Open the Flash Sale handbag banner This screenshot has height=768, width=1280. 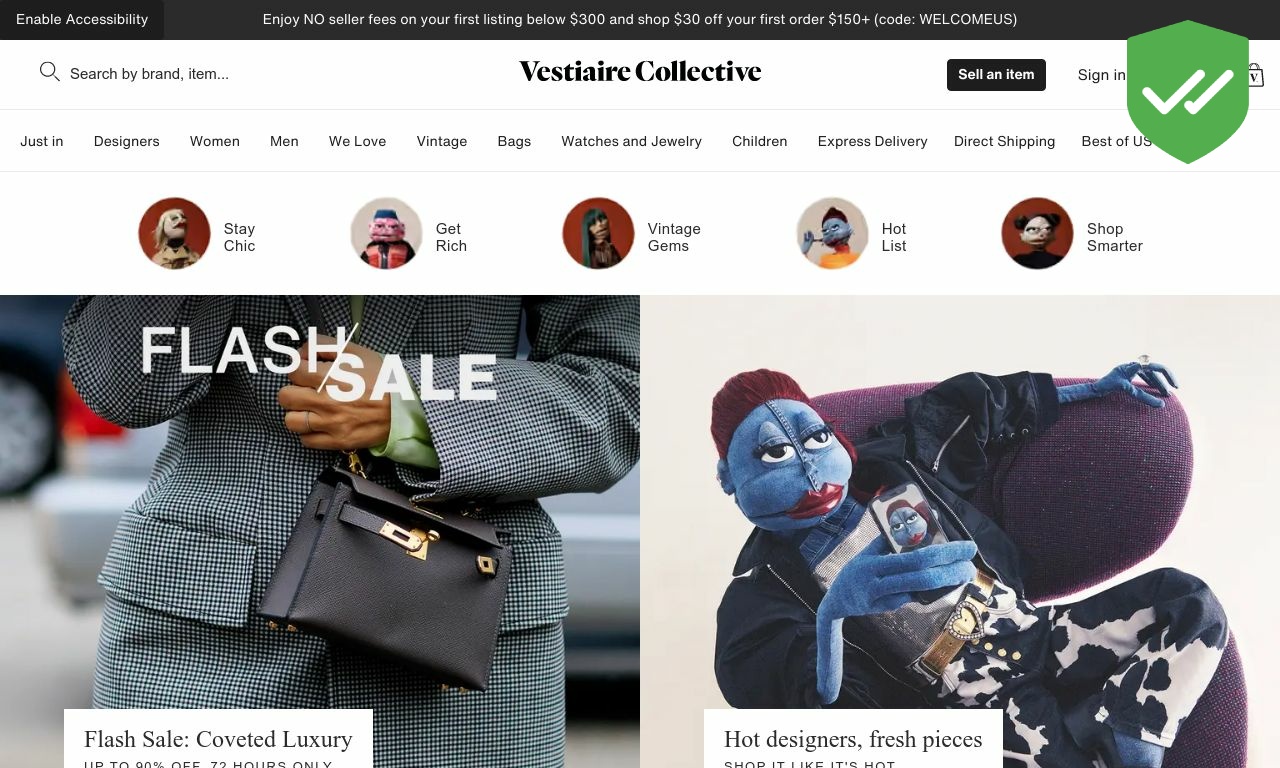(320, 531)
